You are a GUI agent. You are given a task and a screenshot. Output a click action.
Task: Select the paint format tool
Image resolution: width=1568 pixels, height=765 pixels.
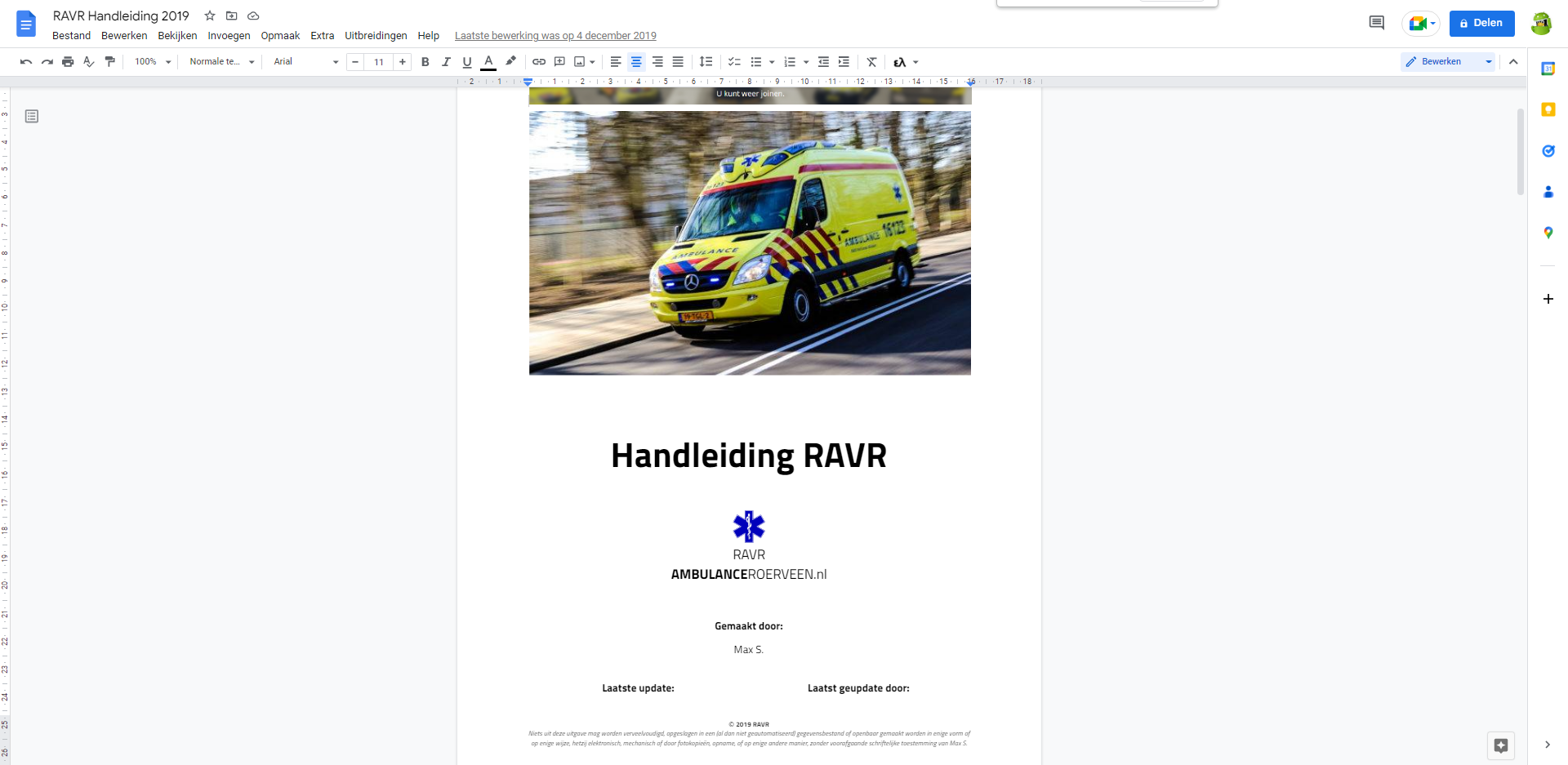tap(110, 62)
